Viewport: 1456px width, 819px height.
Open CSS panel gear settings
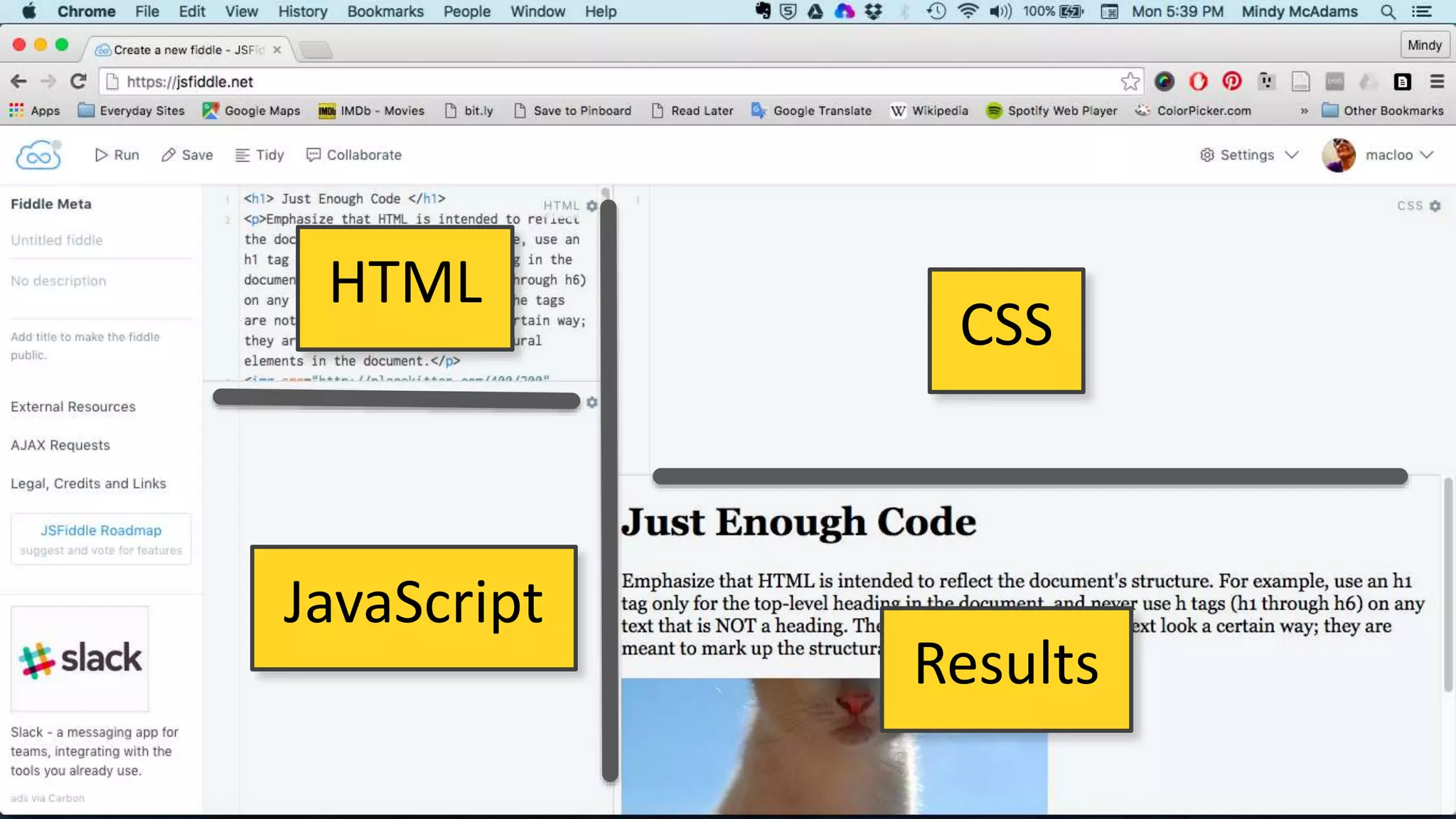point(1435,205)
